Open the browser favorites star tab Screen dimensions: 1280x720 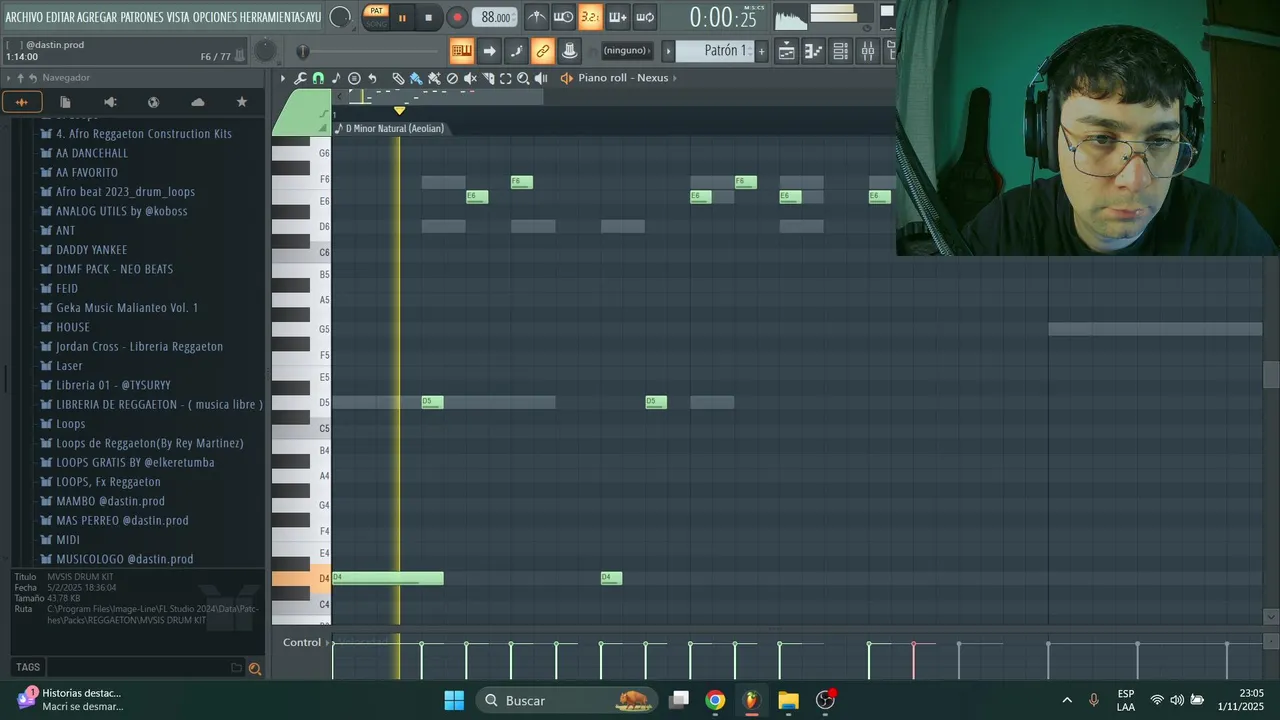(x=241, y=102)
